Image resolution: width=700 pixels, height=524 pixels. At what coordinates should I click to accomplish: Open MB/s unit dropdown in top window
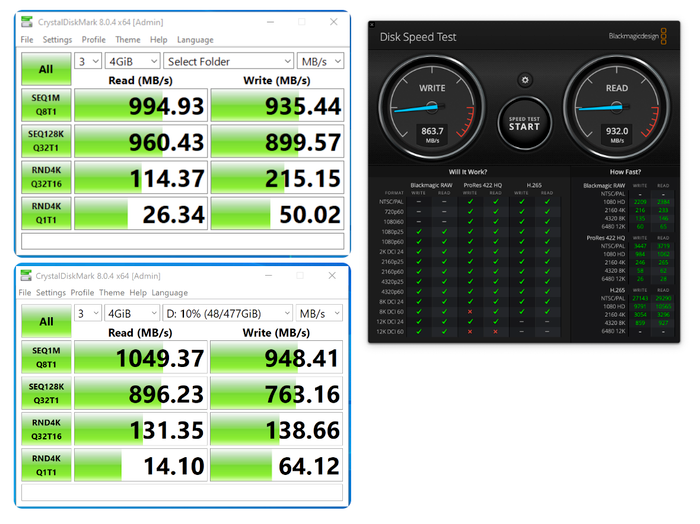[321, 61]
